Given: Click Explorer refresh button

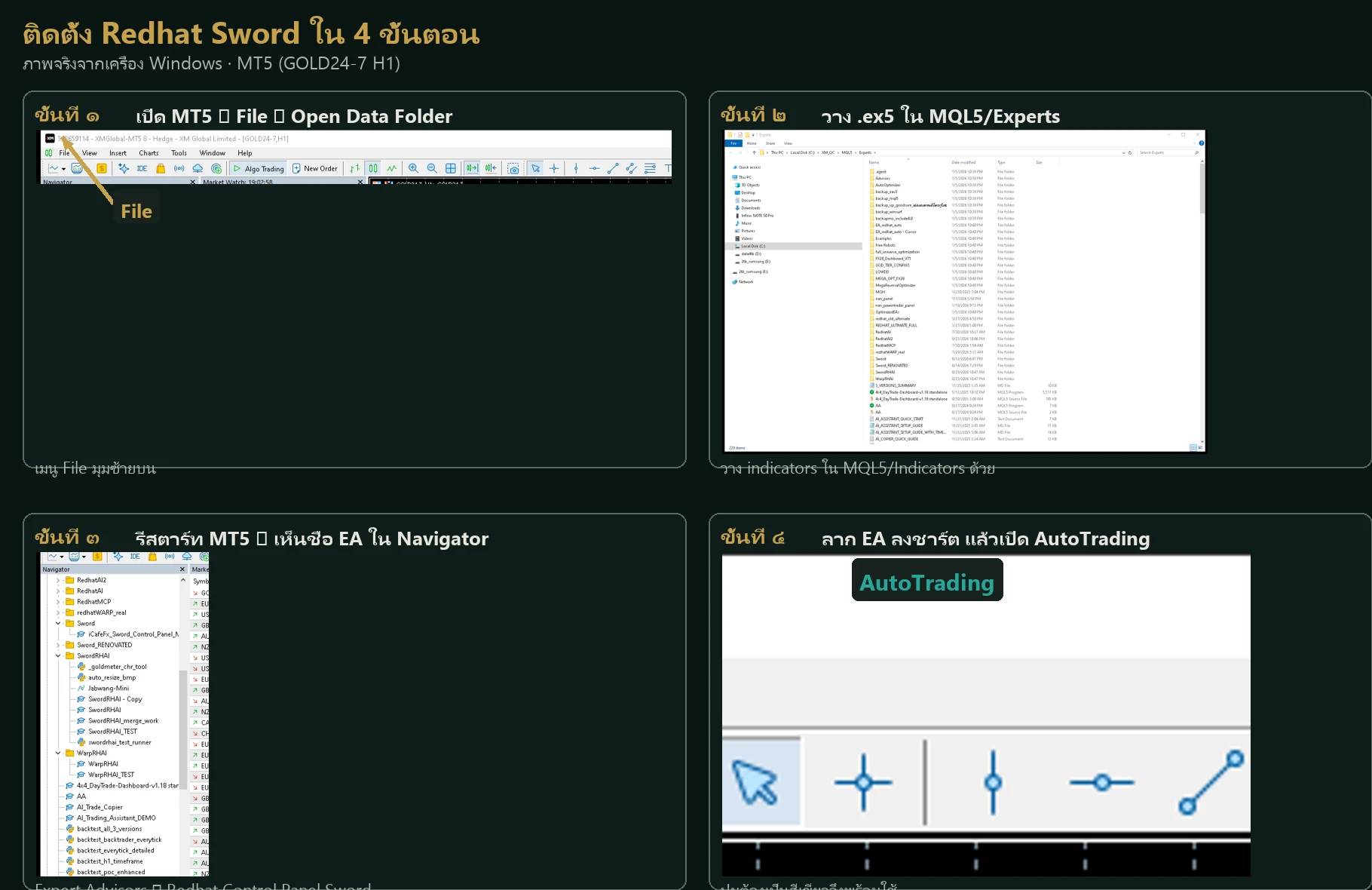Looking at the screenshot, I should pyautogui.click(x=1130, y=152).
